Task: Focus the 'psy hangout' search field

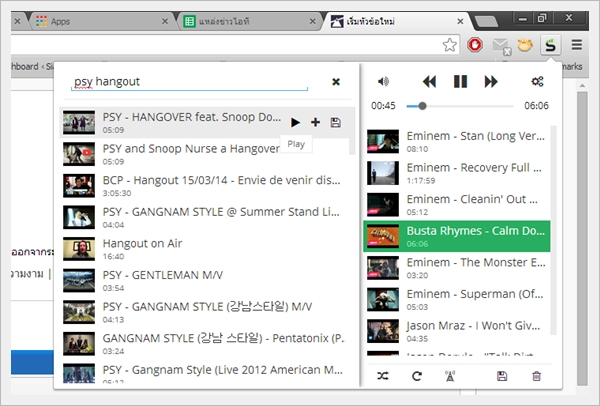Action: coord(189,82)
